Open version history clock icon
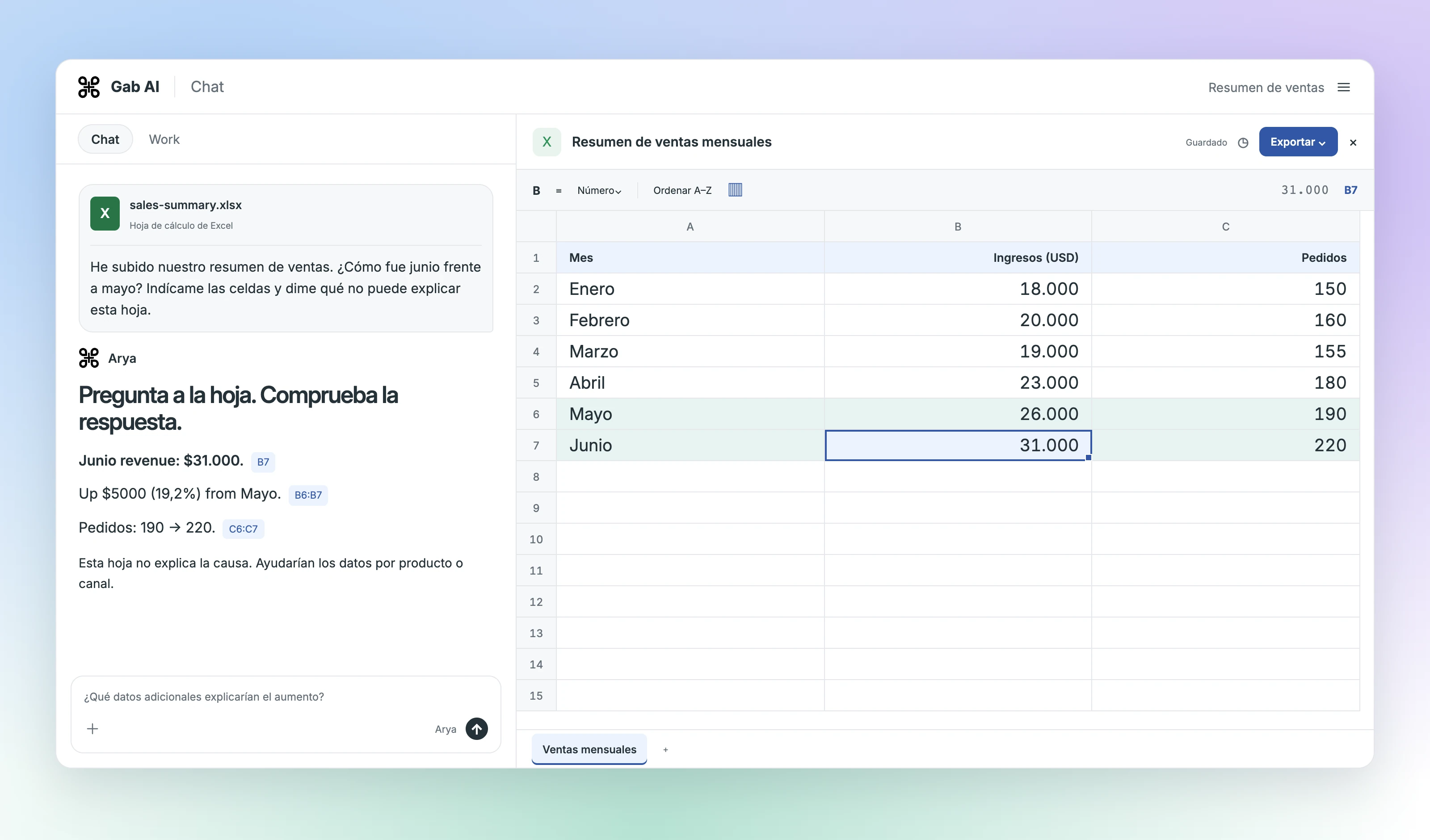This screenshot has height=840, width=1430. (1243, 143)
